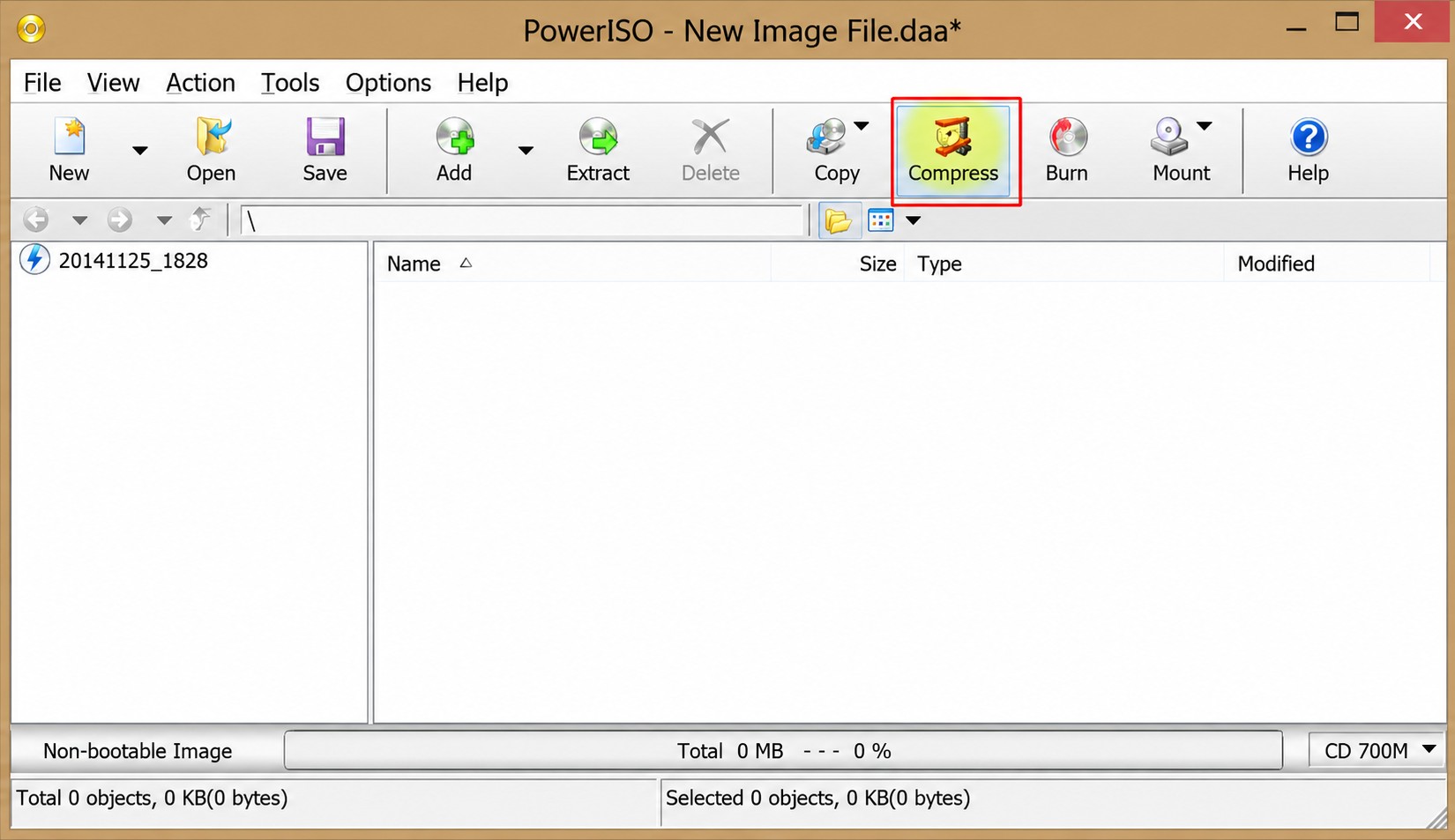
Task: Open the Help menu
Action: 482,83
